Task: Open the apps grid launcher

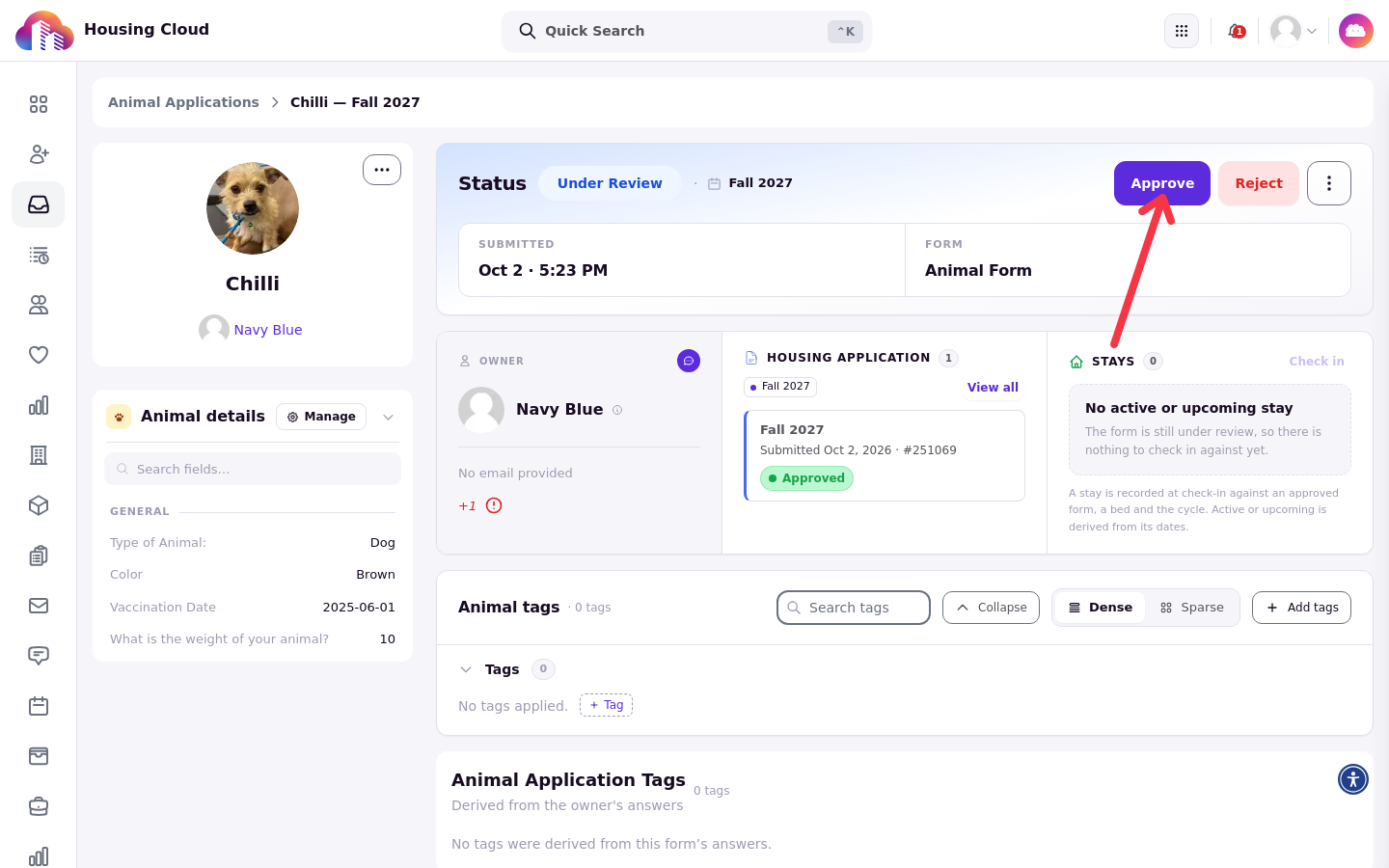Action: coord(1182,31)
